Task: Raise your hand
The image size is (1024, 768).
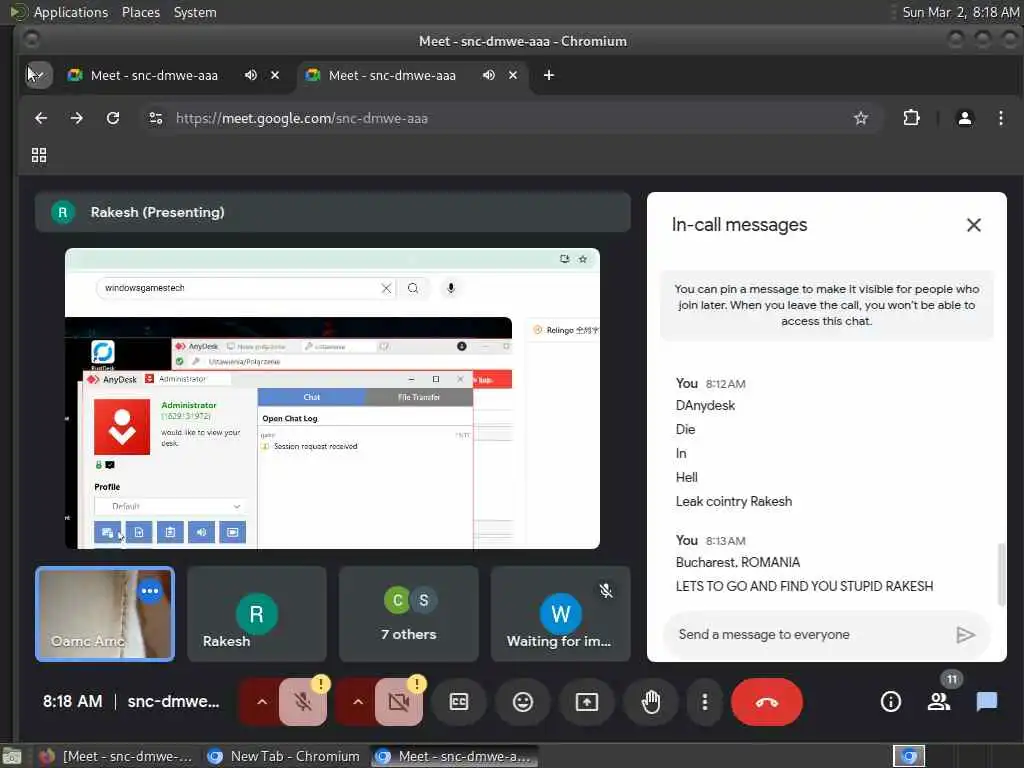Action: [x=650, y=702]
